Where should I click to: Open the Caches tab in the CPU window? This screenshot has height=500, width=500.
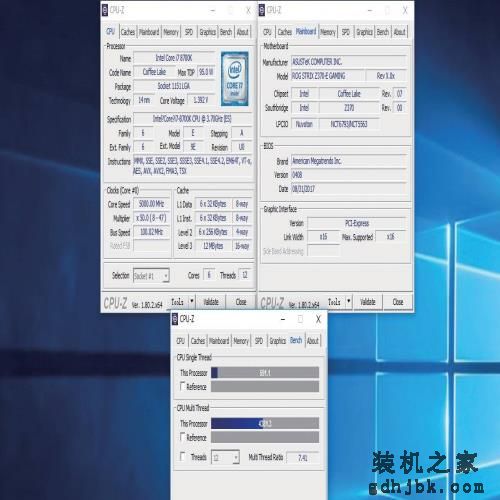click(128, 32)
